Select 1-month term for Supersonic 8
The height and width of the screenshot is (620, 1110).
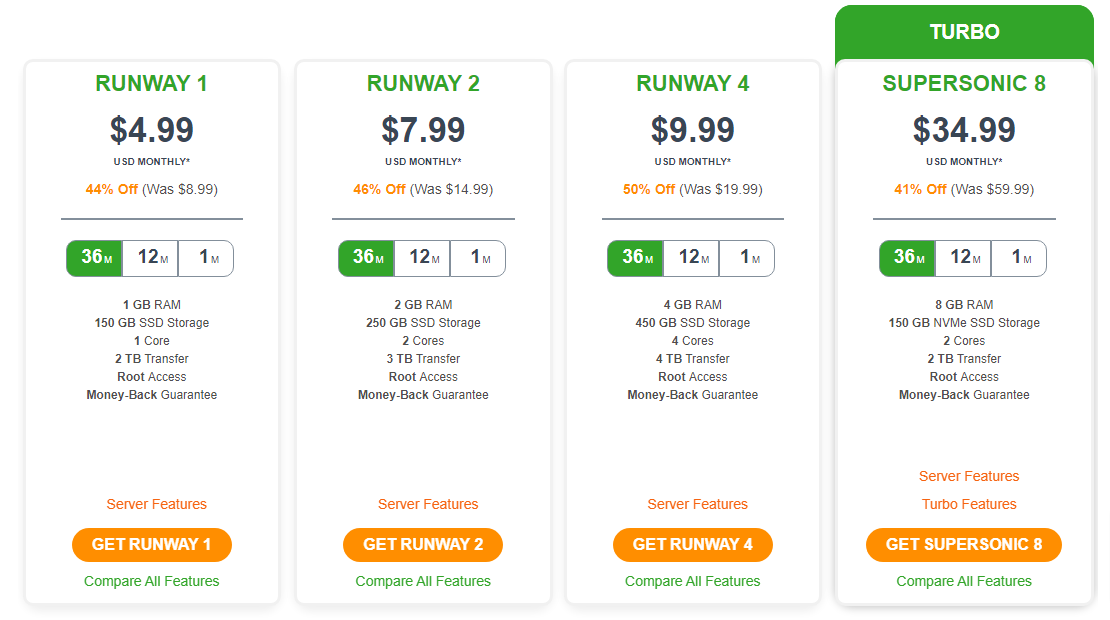click(1019, 258)
